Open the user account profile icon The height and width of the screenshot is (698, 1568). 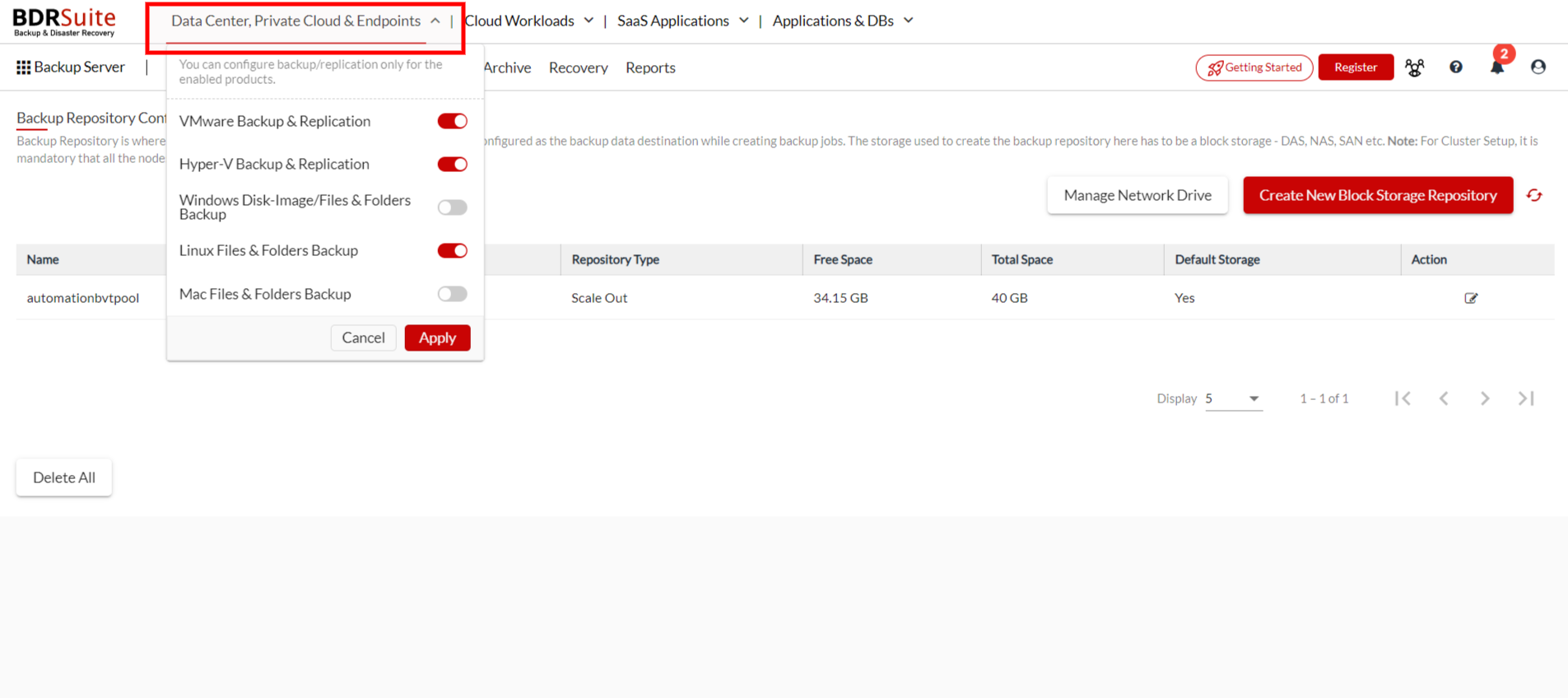point(1538,67)
